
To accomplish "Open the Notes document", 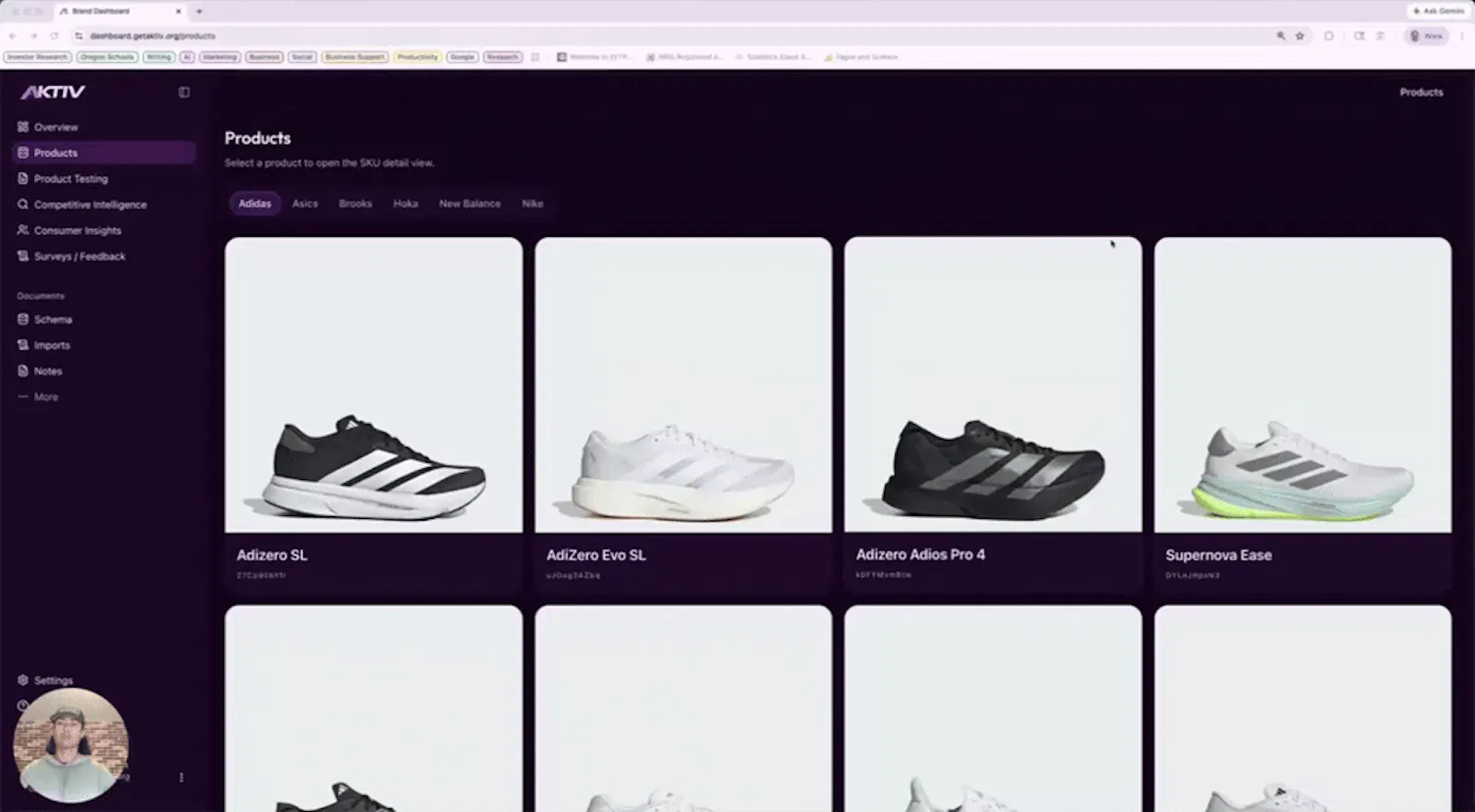I will click(48, 371).
